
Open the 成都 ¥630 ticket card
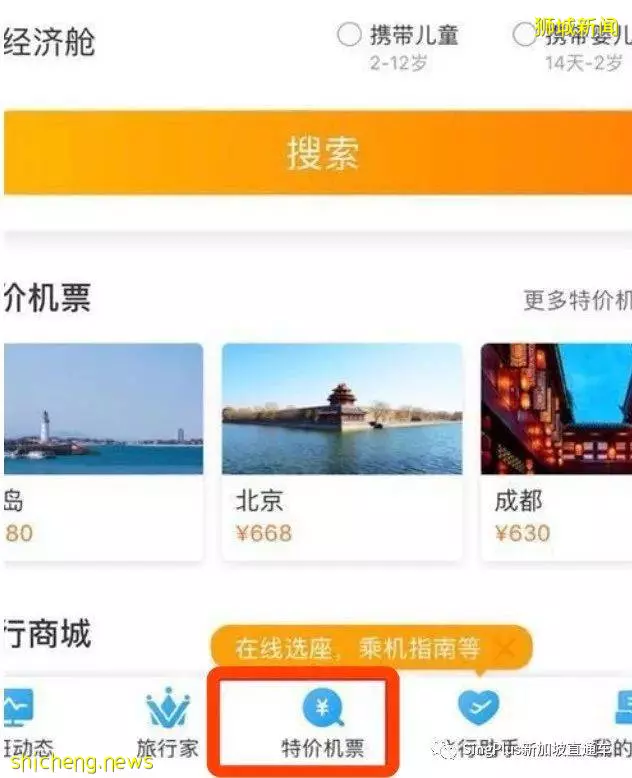click(x=556, y=452)
